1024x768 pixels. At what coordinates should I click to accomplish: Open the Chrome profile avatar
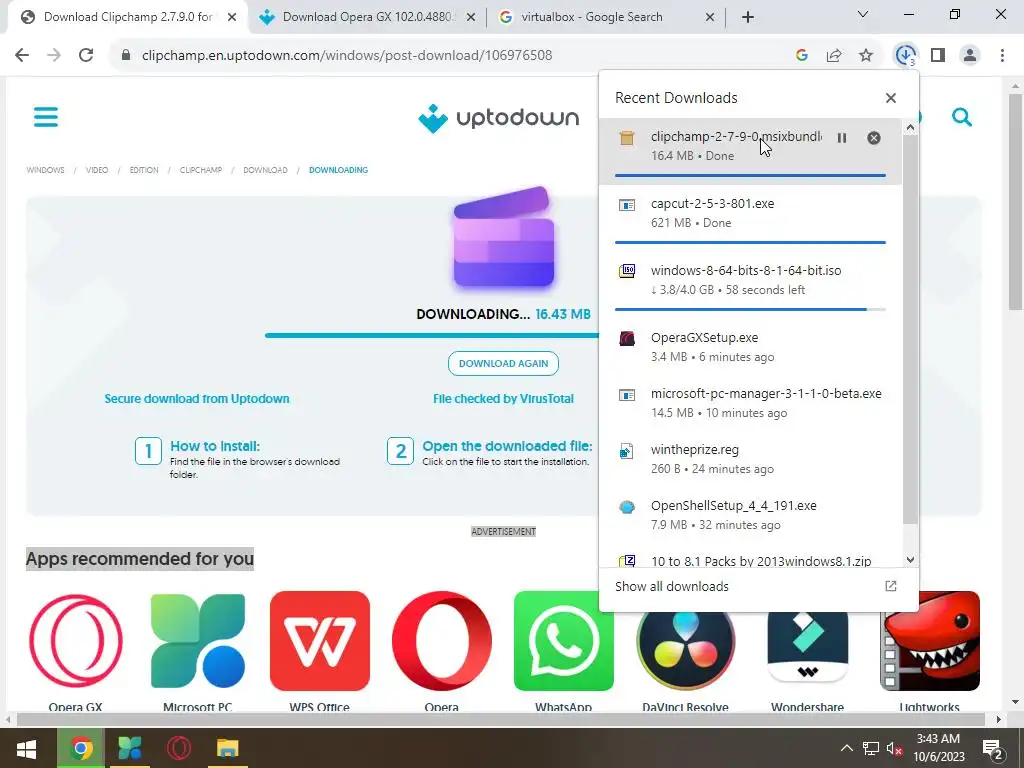(x=970, y=56)
